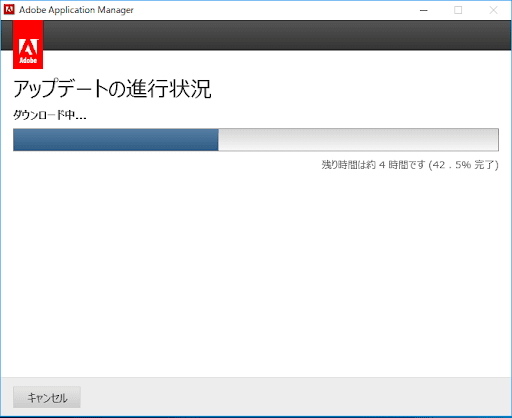The image size is (512, 418).
Task: Click the white A symbol inside Adobe logo
Action: click(28, 47)
